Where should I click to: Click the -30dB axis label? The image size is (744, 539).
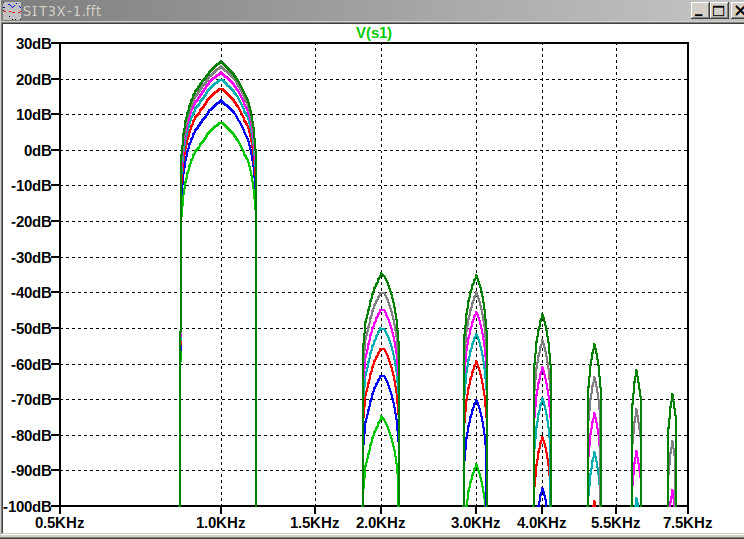31,258
